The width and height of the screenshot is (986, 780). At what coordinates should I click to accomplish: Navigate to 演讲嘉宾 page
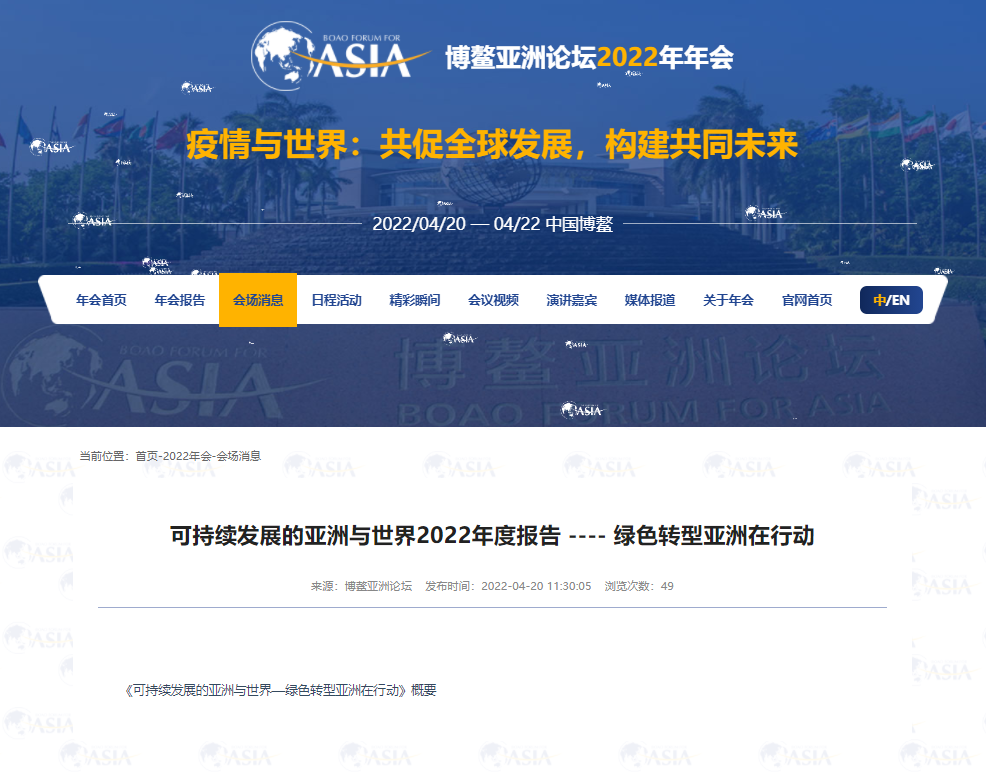(x=572, y=300)
